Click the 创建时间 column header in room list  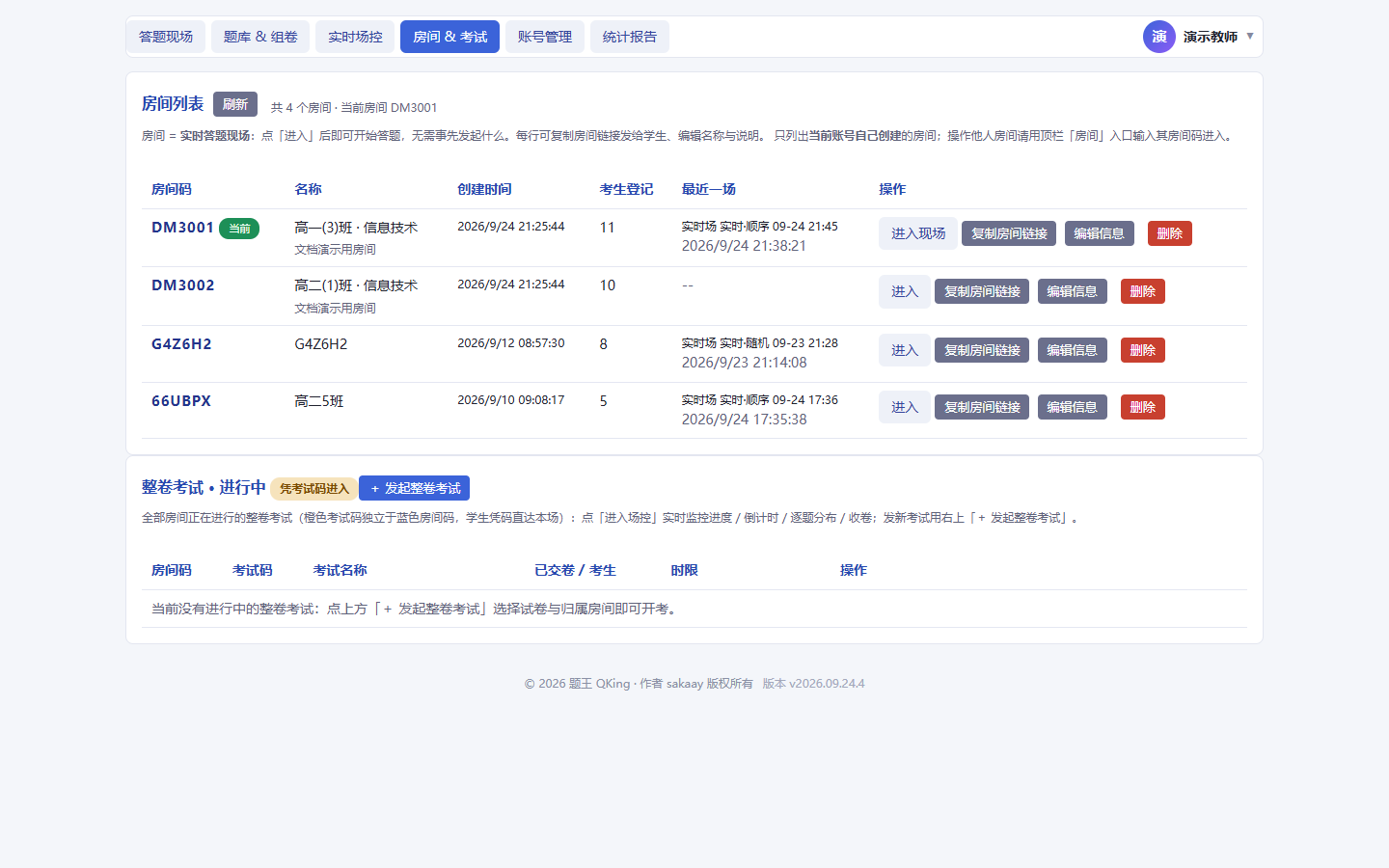tap(484, 189)
